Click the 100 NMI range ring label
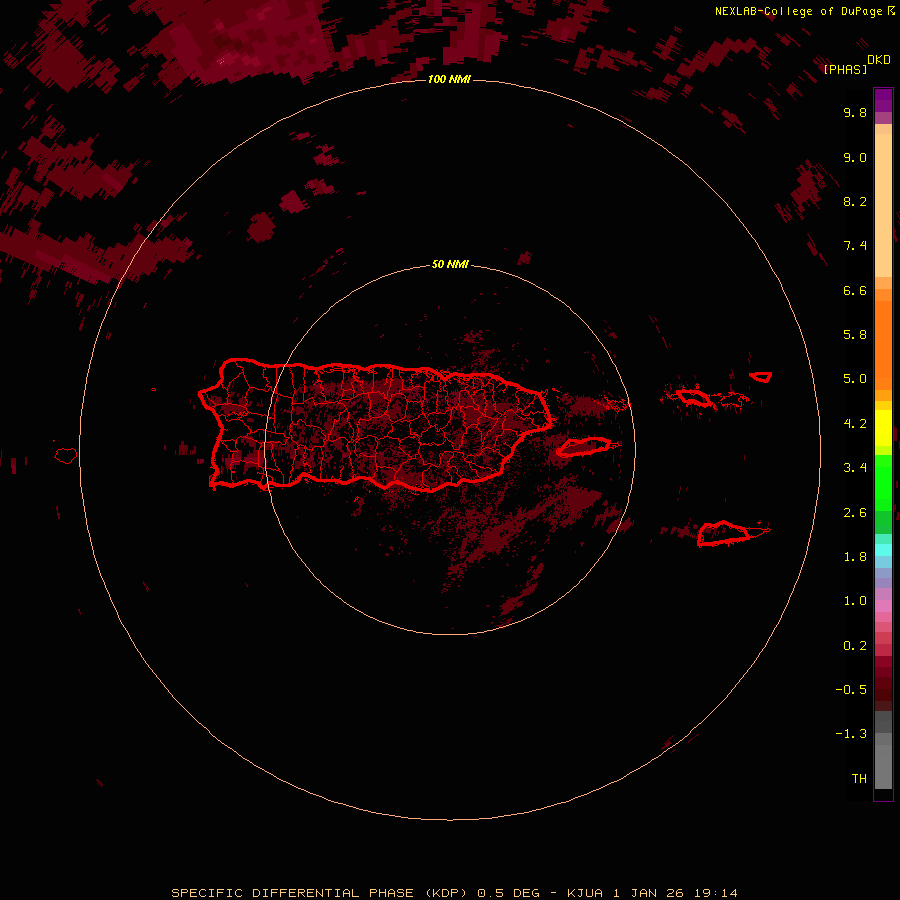This screenshot has height=900, width=900. pos(449,79)
